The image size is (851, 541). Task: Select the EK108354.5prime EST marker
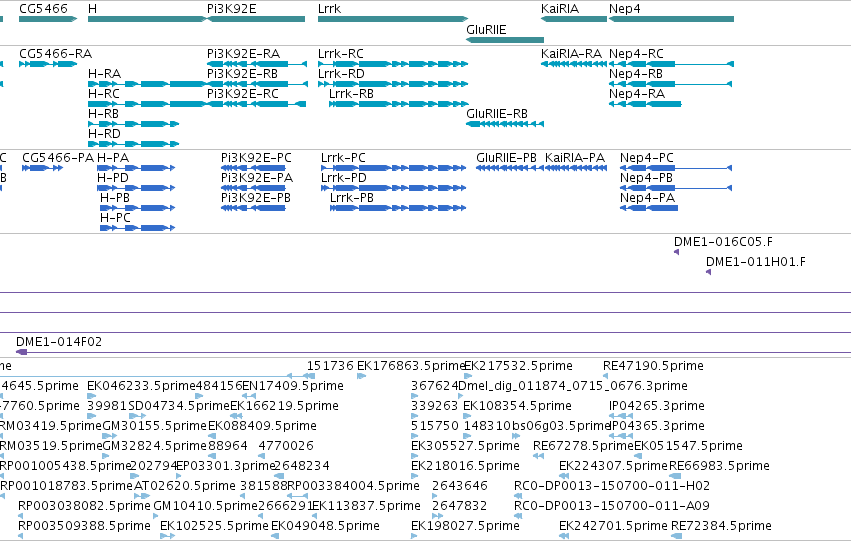click(467, 416)
